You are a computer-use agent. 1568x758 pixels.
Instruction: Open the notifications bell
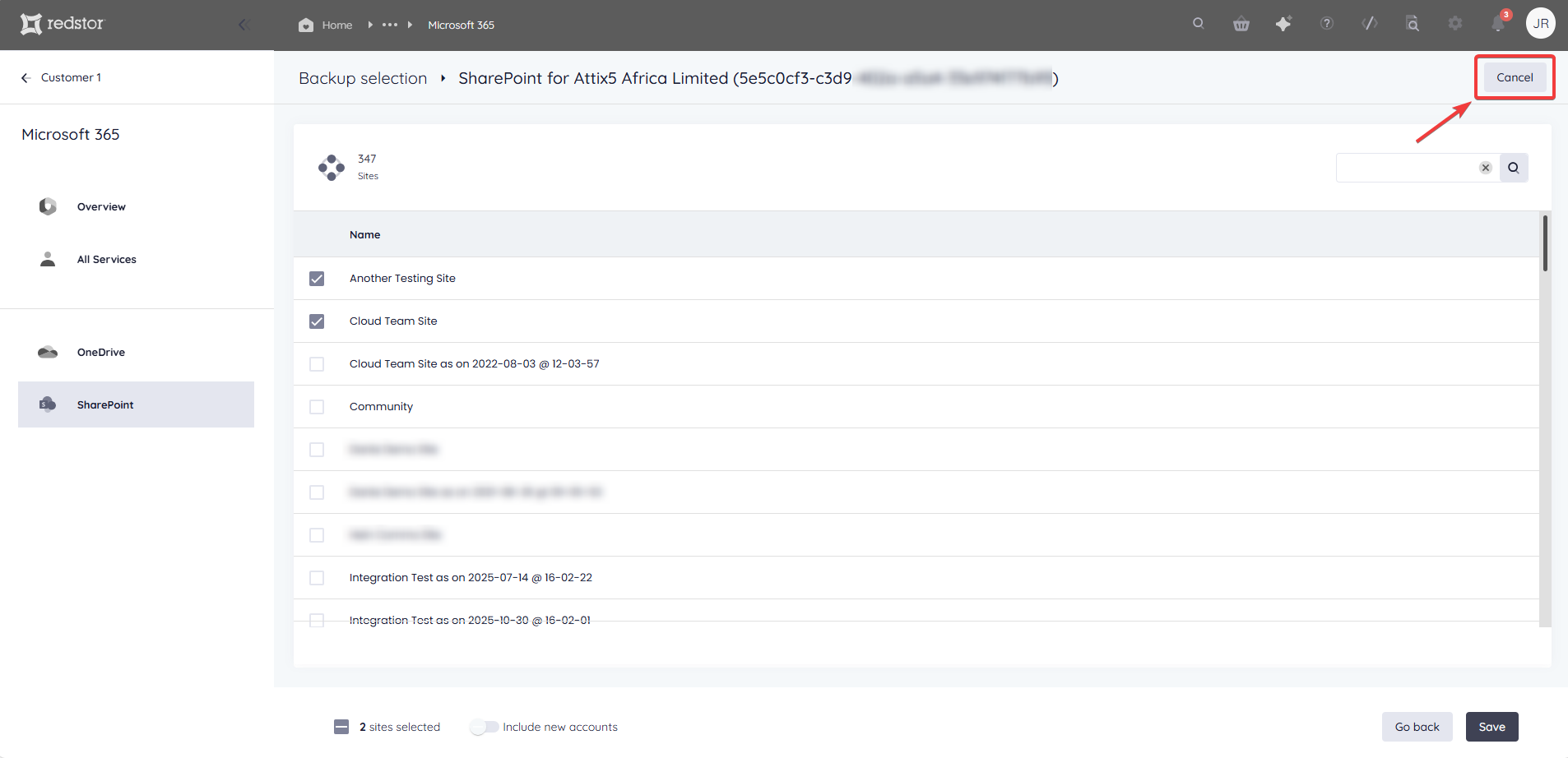point(1498,24)
